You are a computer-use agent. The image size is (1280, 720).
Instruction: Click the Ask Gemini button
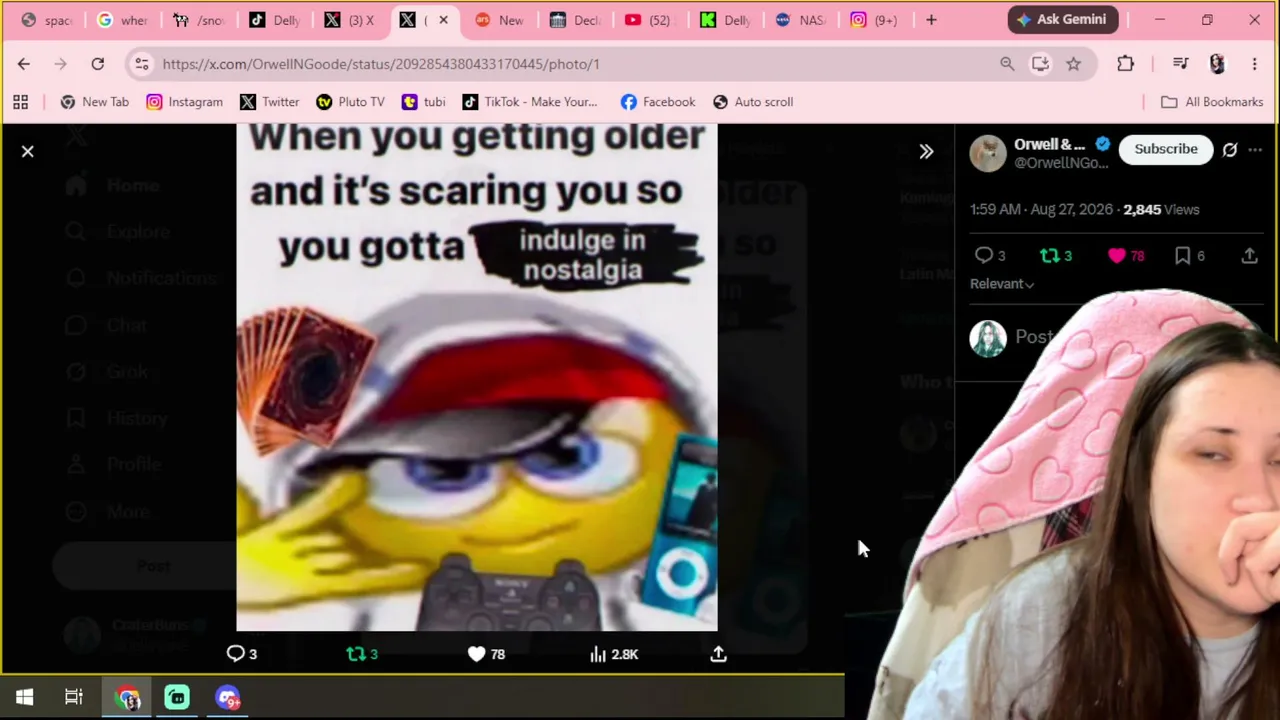[x=1061, y=19]
